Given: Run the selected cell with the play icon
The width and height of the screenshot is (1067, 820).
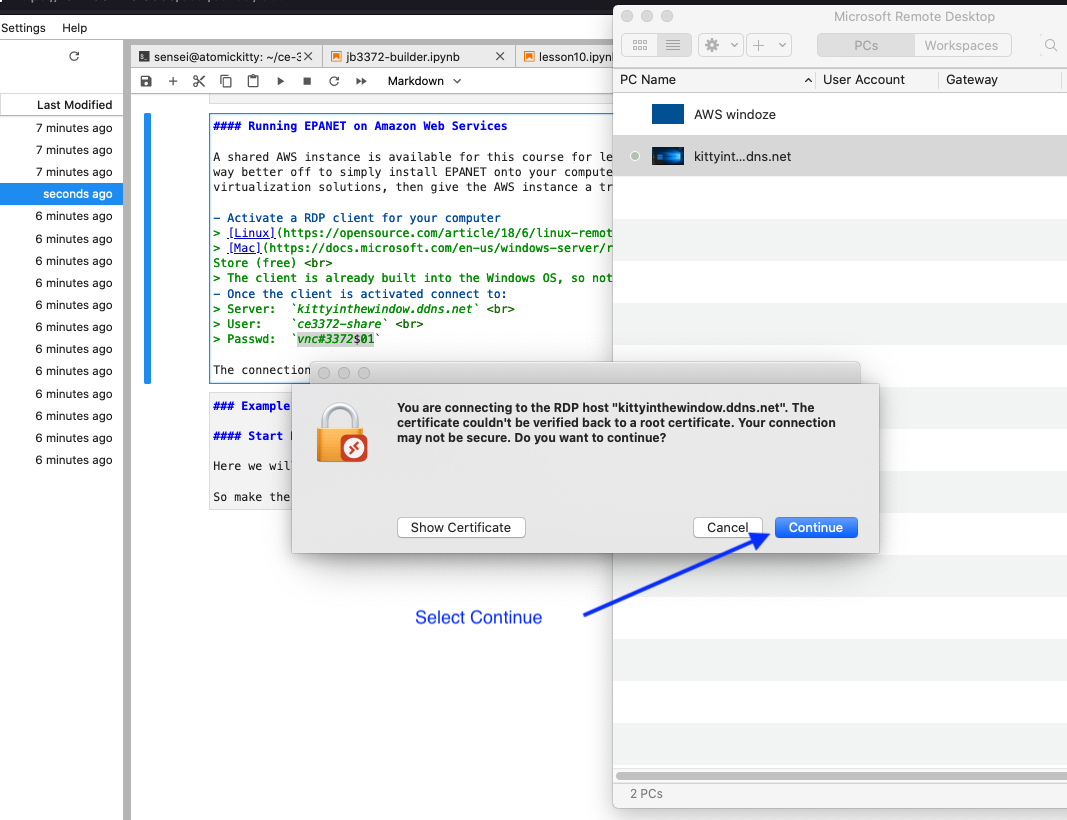Looking at the screenshot, I should 280,81.
